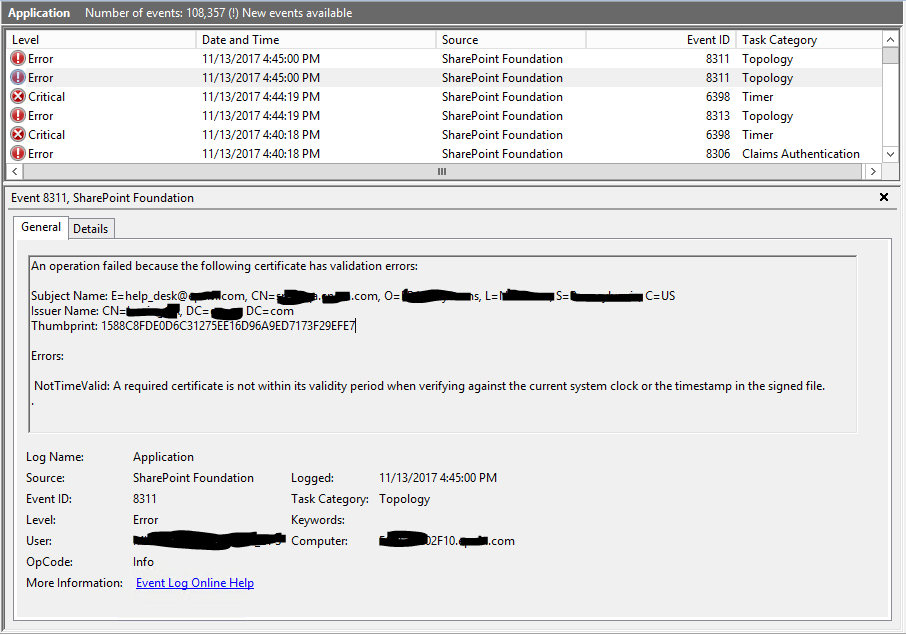The height and width of the screenshot is (636, 906).
Task: Select the Critical event 6398 at 4:44:19 PM
Action: (x=444, y=96)
